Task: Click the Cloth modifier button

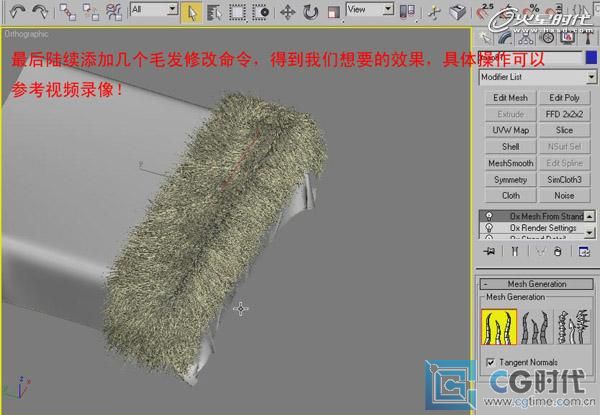Action: [x=510, y=196]
